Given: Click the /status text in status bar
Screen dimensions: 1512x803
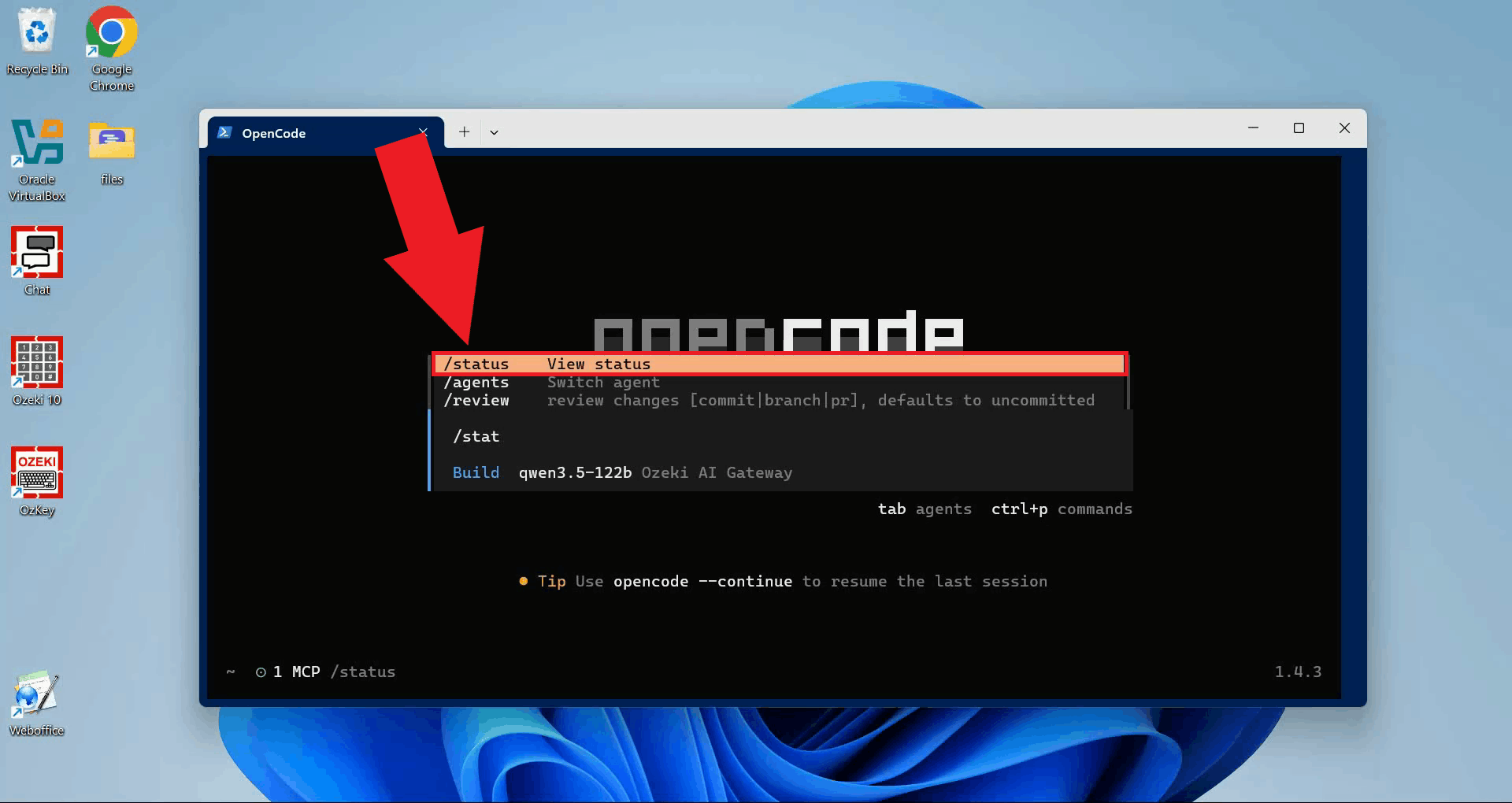Looking at the screenshot, I should (x=363, y=672).
